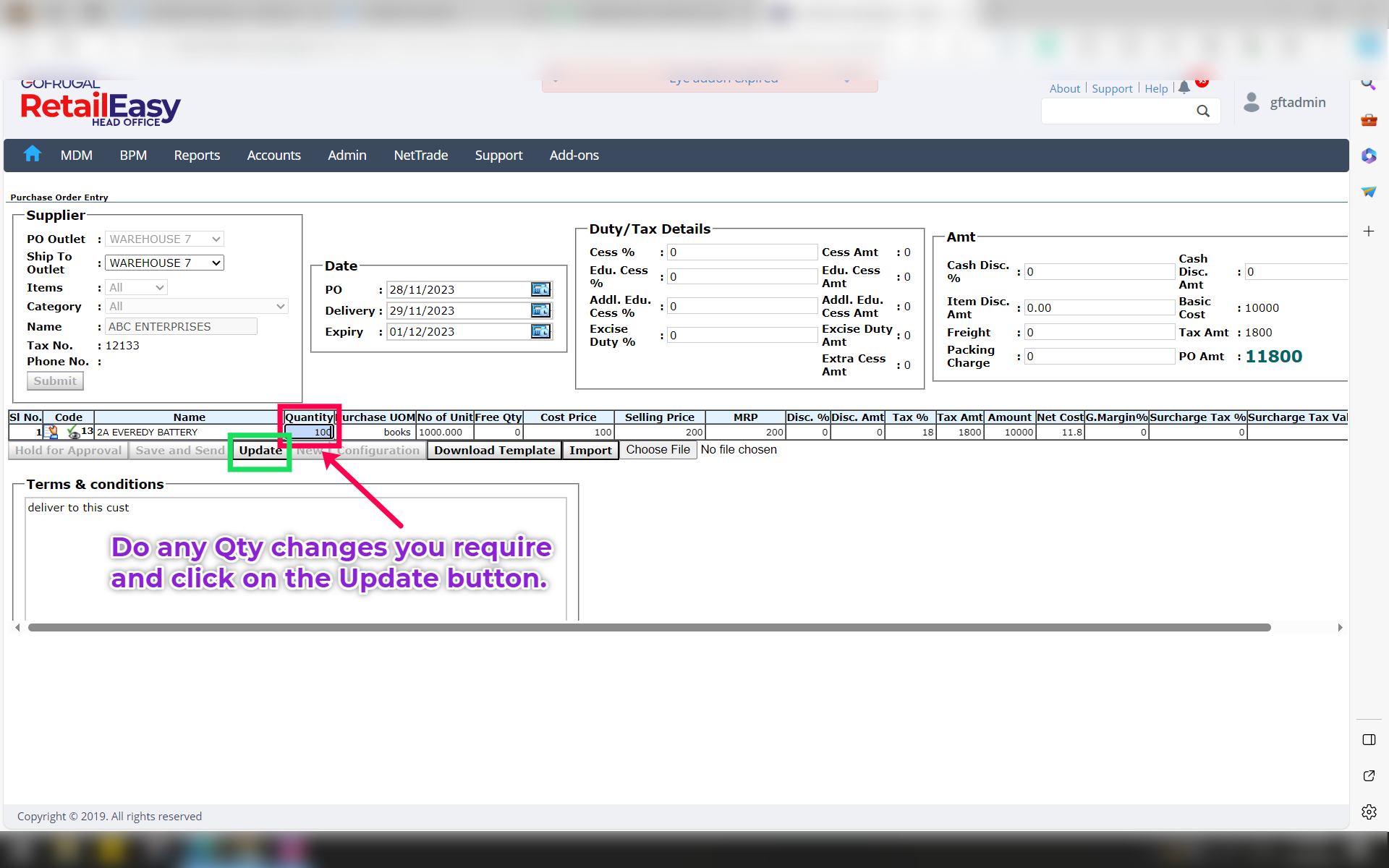Expand the Items dropdown
Screen dimensions: 1389x868
[137, 288]
